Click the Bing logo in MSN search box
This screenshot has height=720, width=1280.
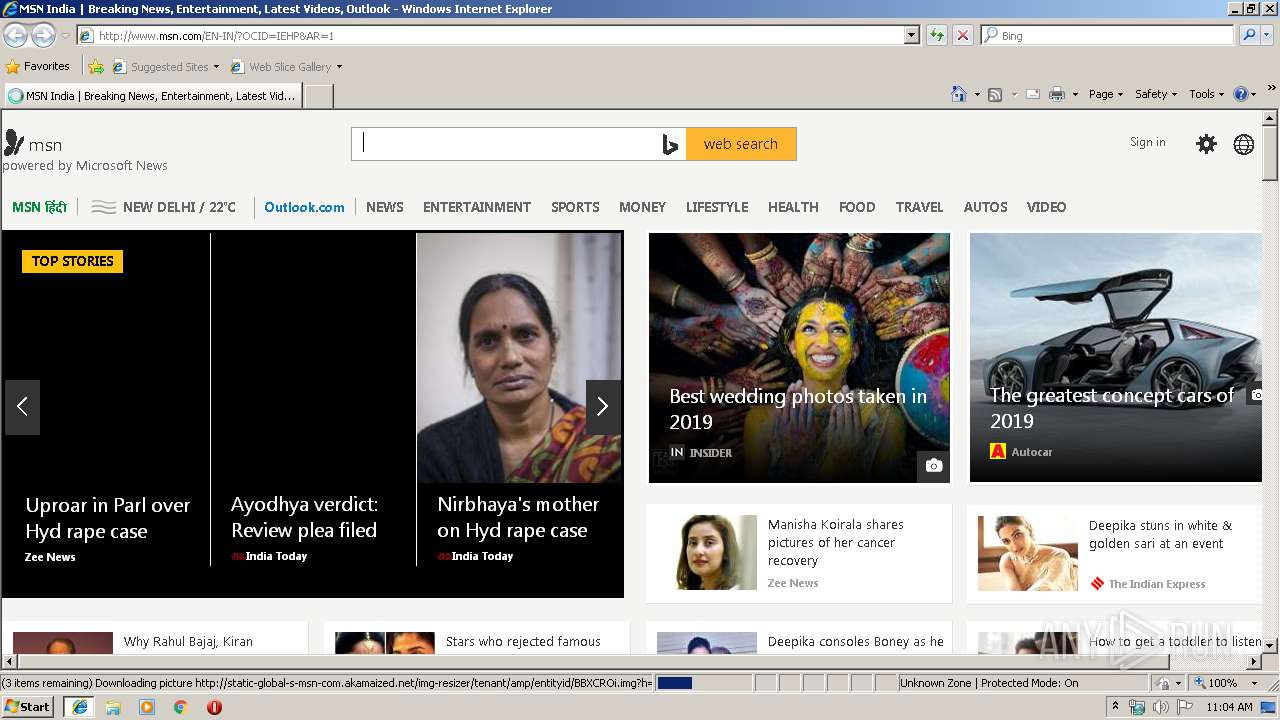(x=670, y=144)
